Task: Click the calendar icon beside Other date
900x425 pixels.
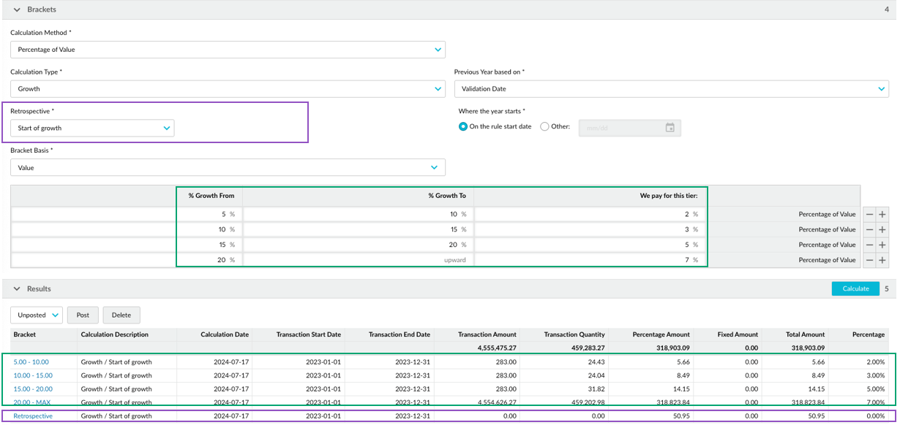Action: (670, 128)
